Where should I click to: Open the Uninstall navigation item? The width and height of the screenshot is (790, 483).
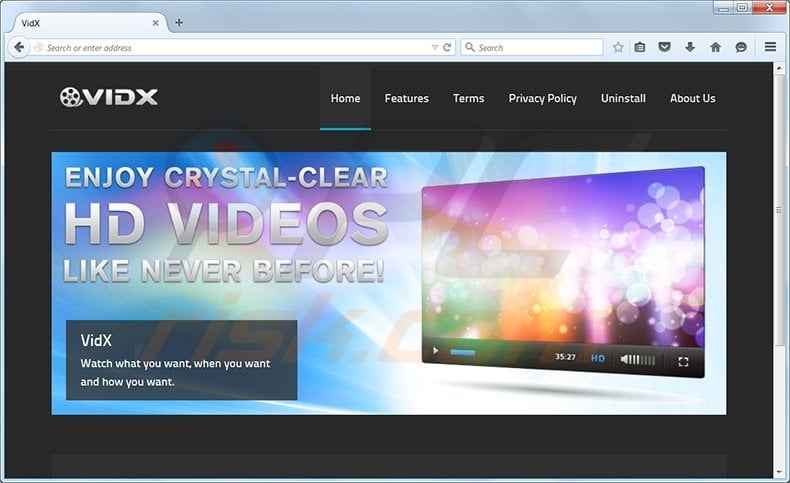point(623,98)
